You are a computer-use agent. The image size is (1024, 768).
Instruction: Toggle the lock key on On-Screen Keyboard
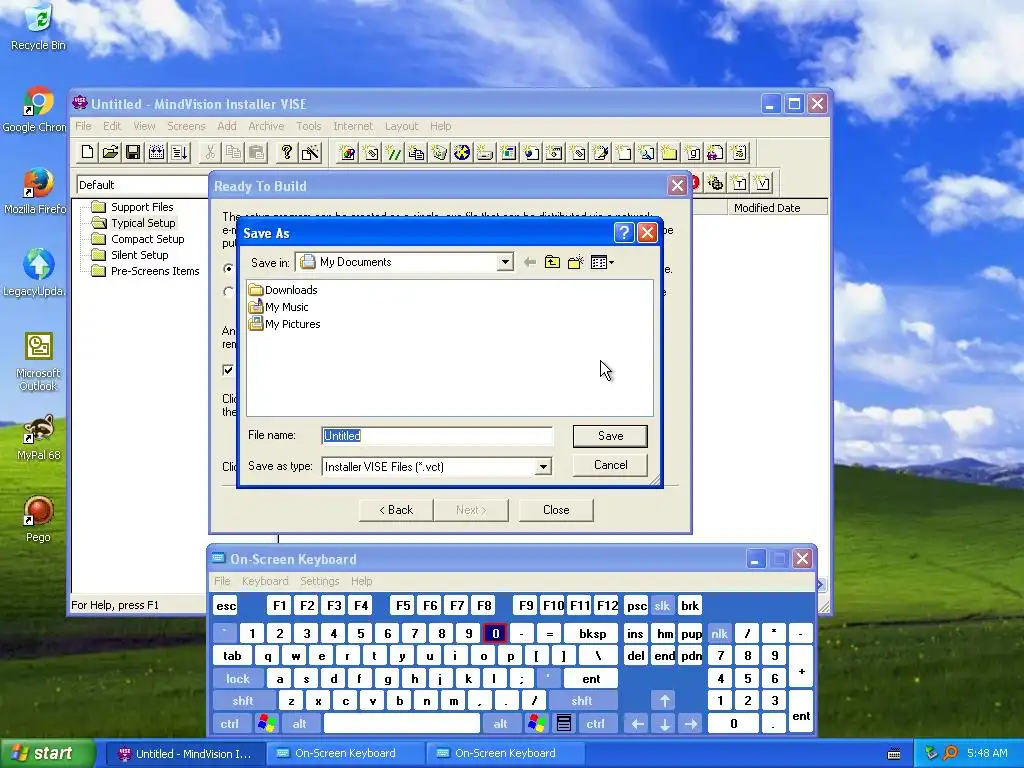(x=238, y=679)
